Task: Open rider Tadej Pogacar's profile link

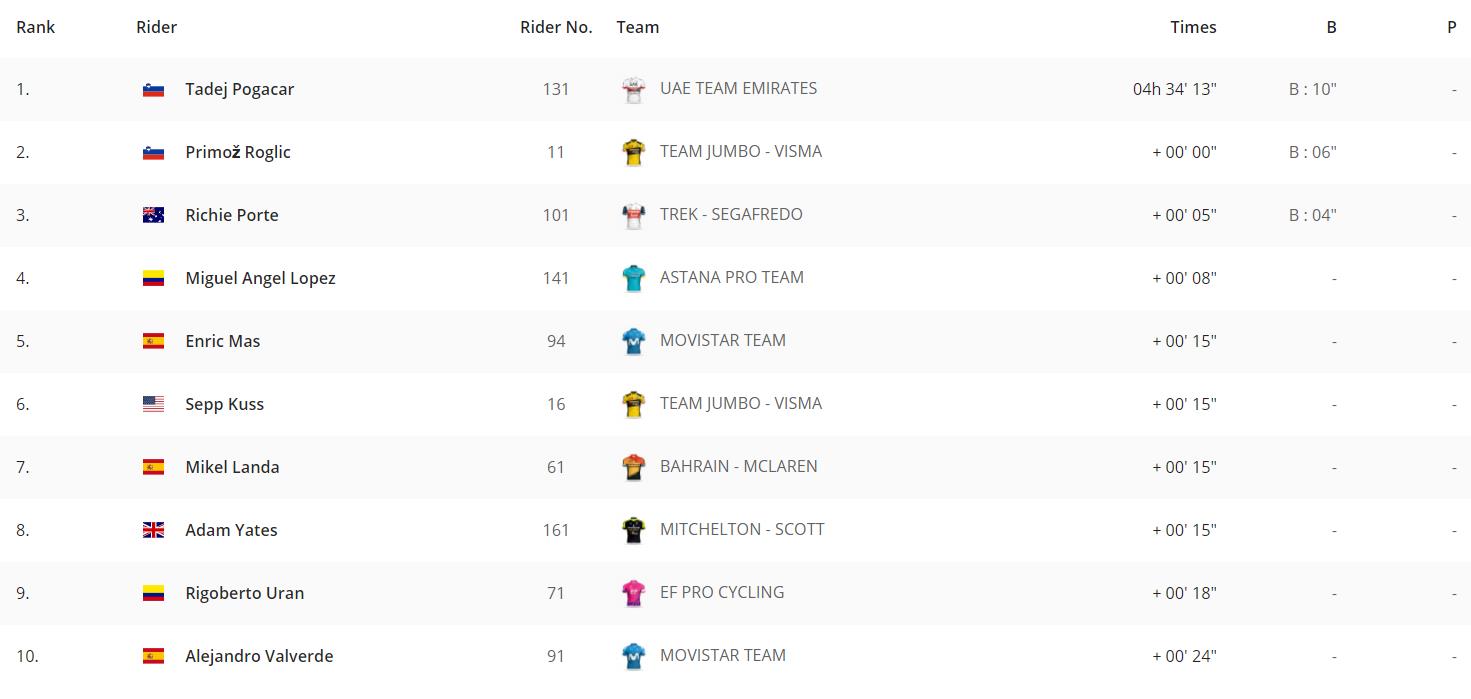Action: click(x=240, y=90)
